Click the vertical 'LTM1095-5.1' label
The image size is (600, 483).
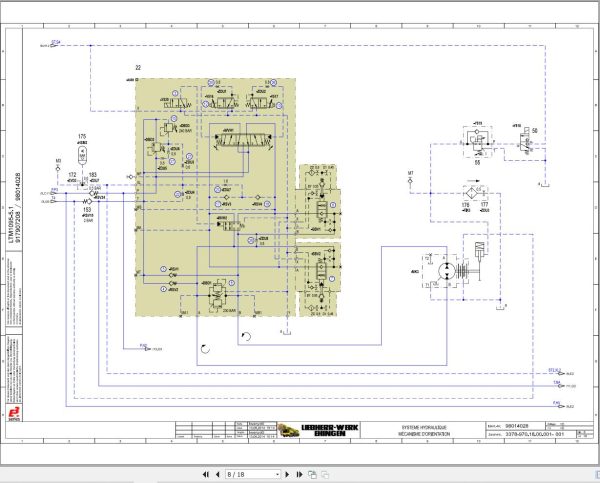pyautogui.click(x=11, y=224)
